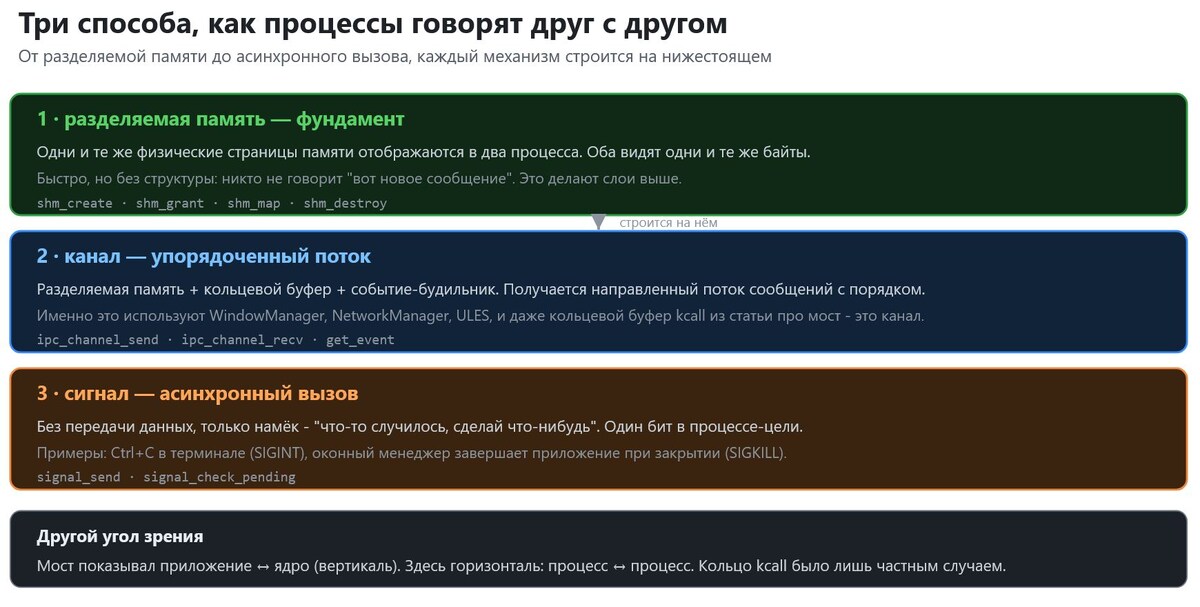This screenshot has height=607, width=1200.
Task: Click the title 'Три способа, как процессы говорят друг с другом'
Action: (373, 24)
